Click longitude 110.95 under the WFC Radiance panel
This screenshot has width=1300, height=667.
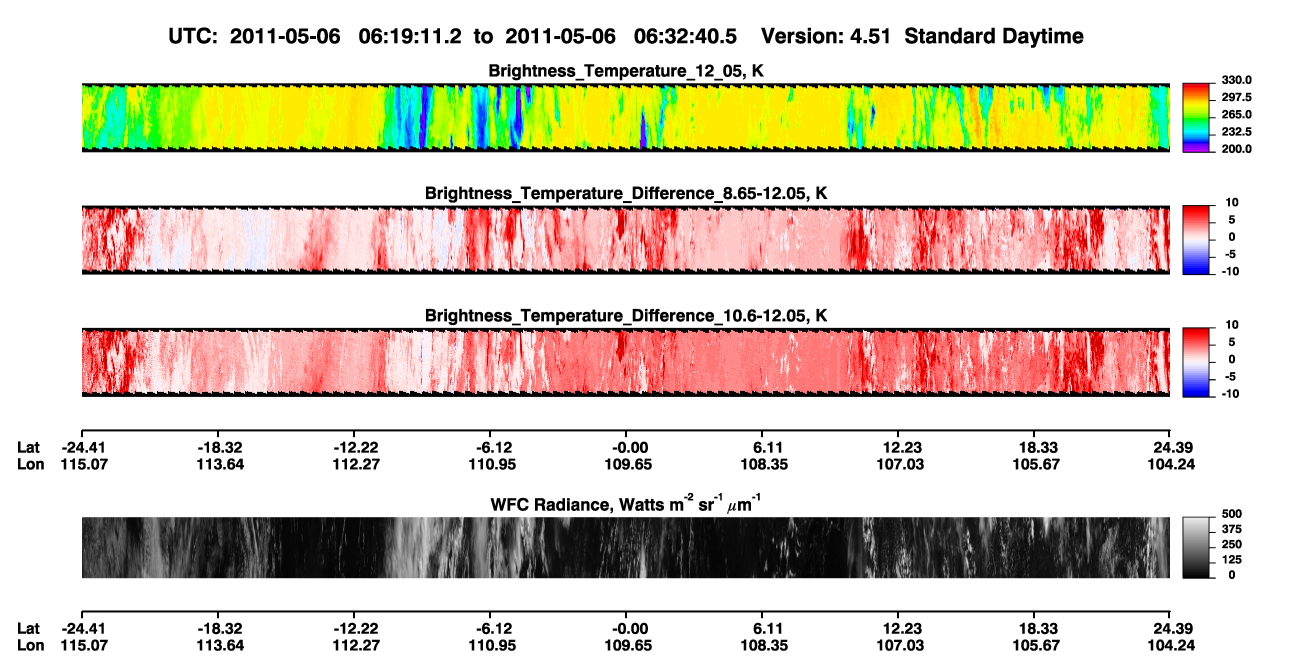coord(490,645)
